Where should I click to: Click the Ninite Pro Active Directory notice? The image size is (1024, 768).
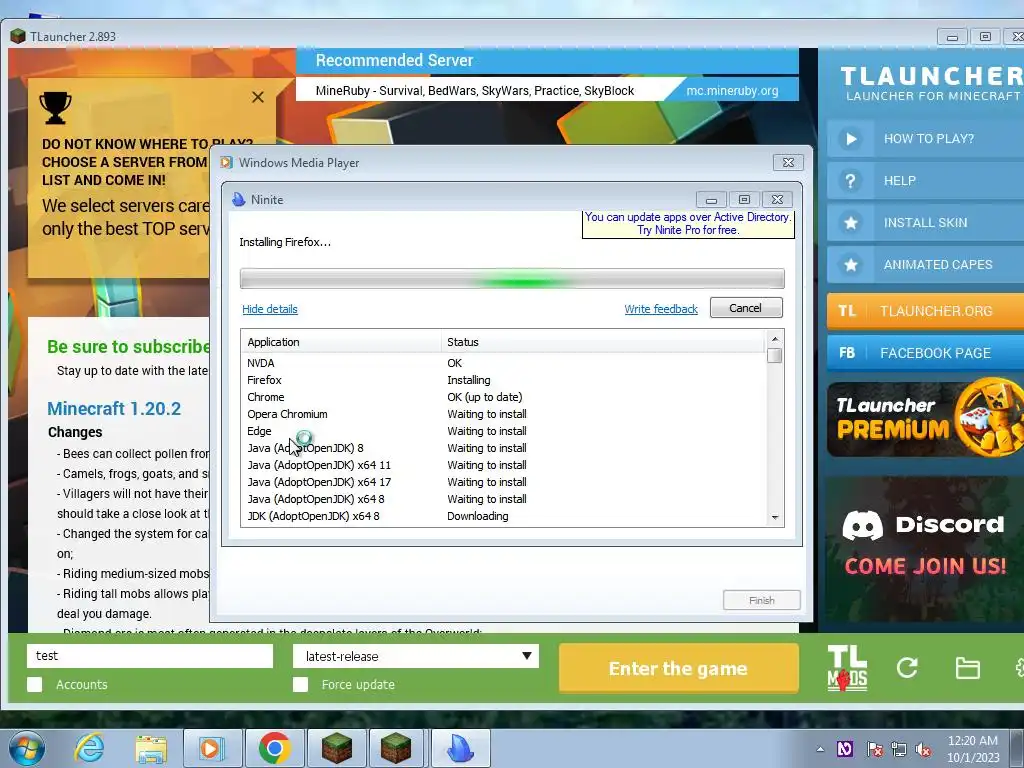coord(688,224)
